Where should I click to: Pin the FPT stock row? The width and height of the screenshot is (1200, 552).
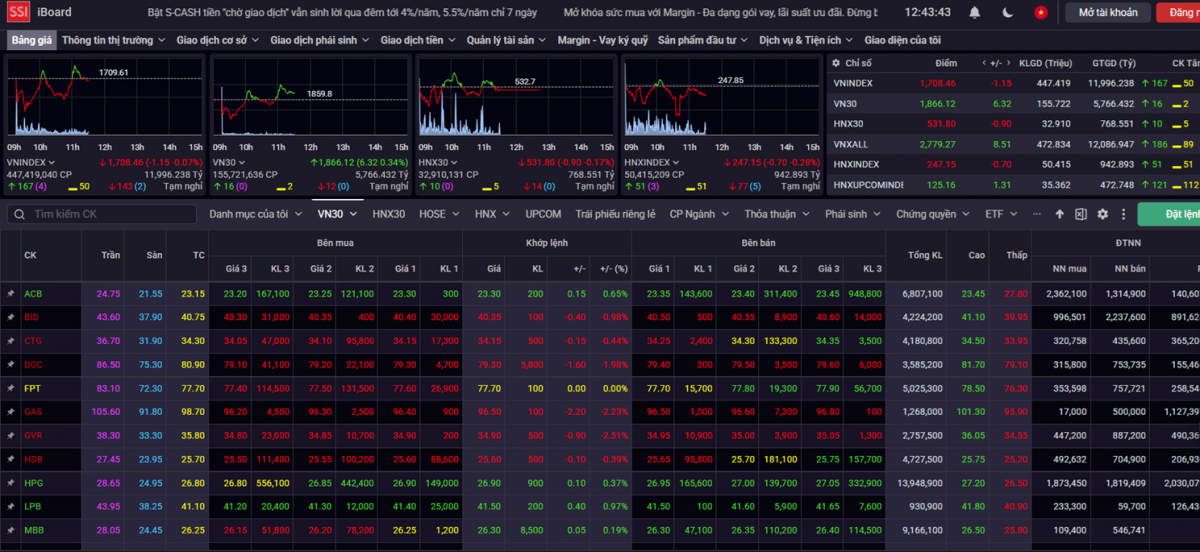(x=11, y=388)
